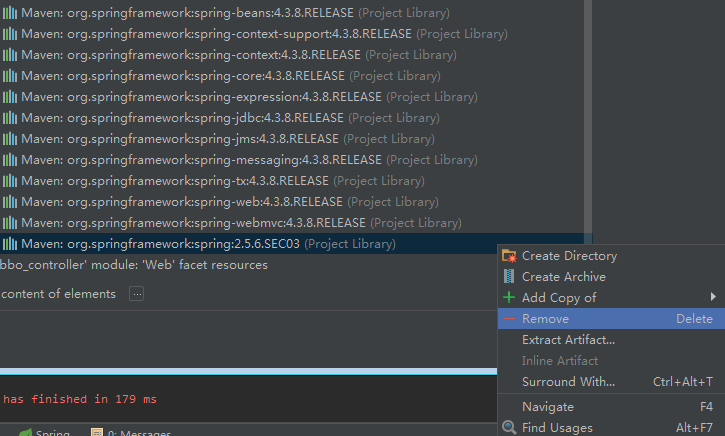The height and width of the screenshot is (436, 725).
Task: Open the Spring tool window tab
Action: (x=44, y=433)
